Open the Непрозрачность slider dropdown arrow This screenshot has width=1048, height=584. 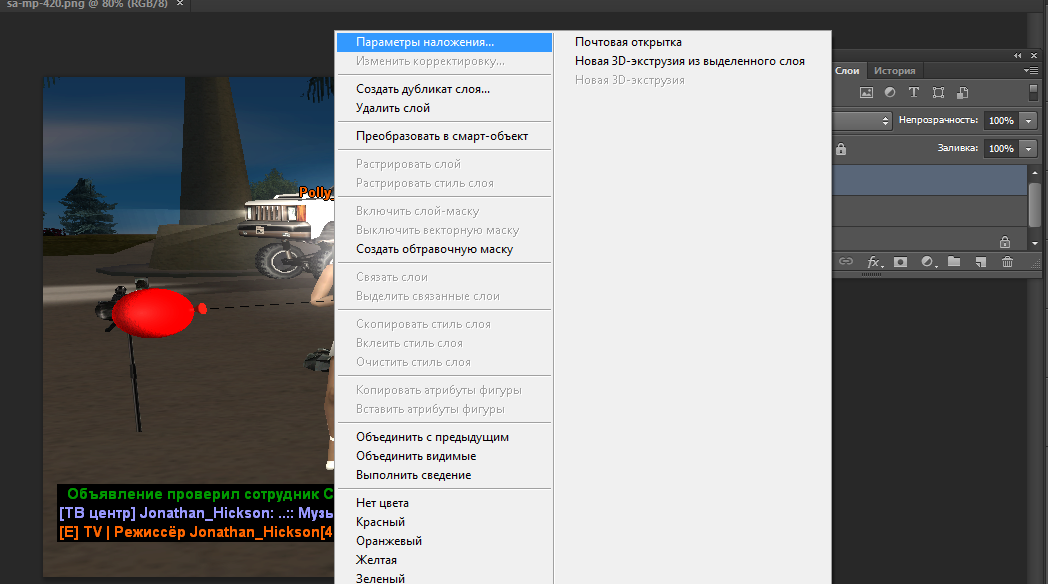(1029, 121)
